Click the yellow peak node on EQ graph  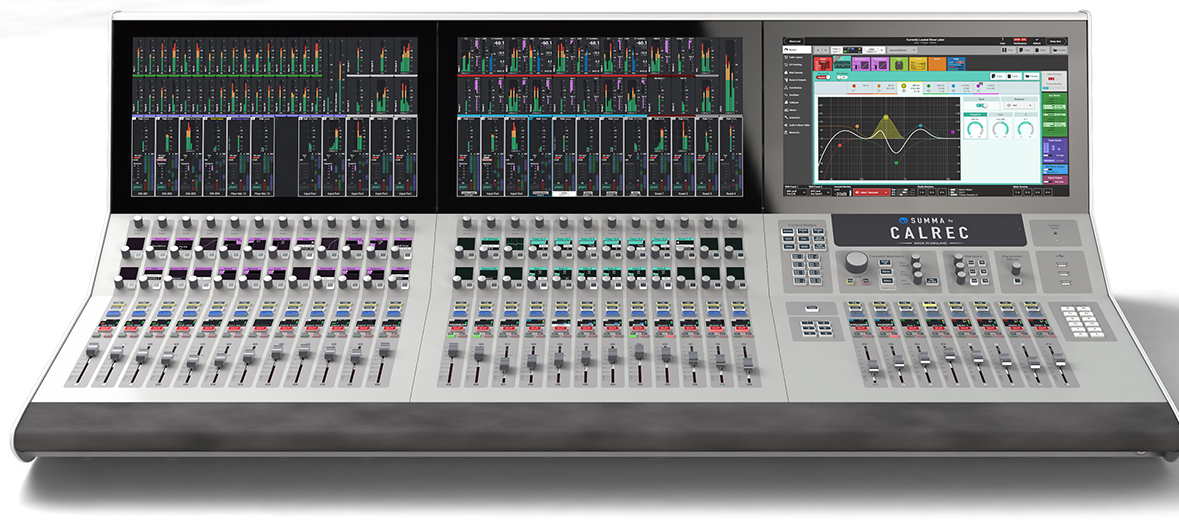[x=886, y=117]
